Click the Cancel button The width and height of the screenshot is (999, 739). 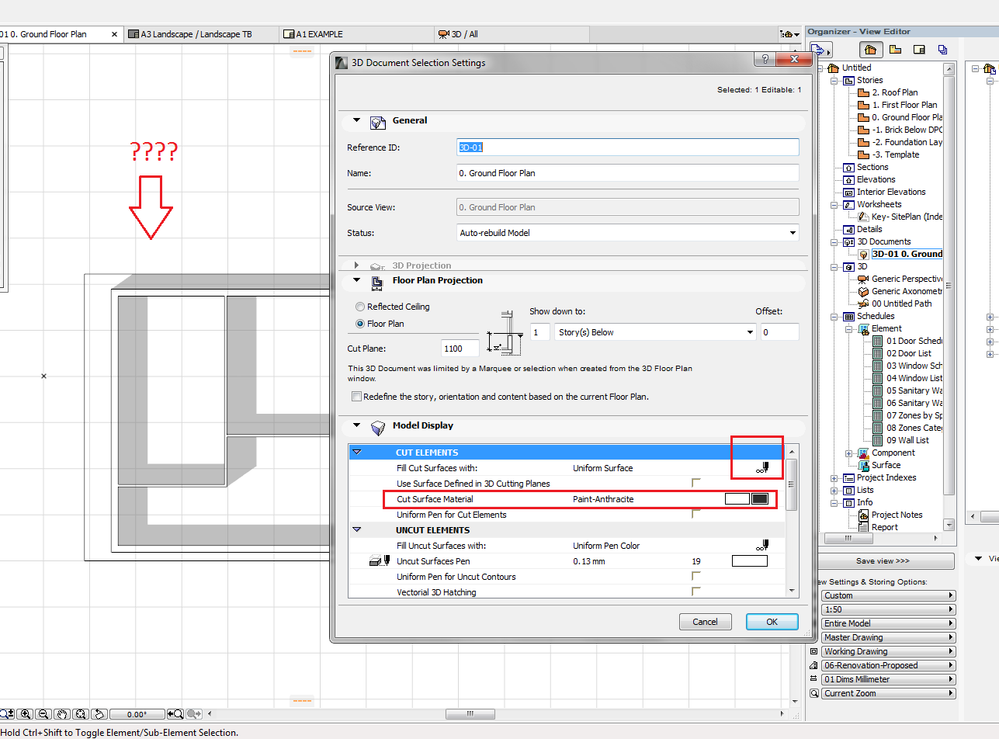pos(705,622)
